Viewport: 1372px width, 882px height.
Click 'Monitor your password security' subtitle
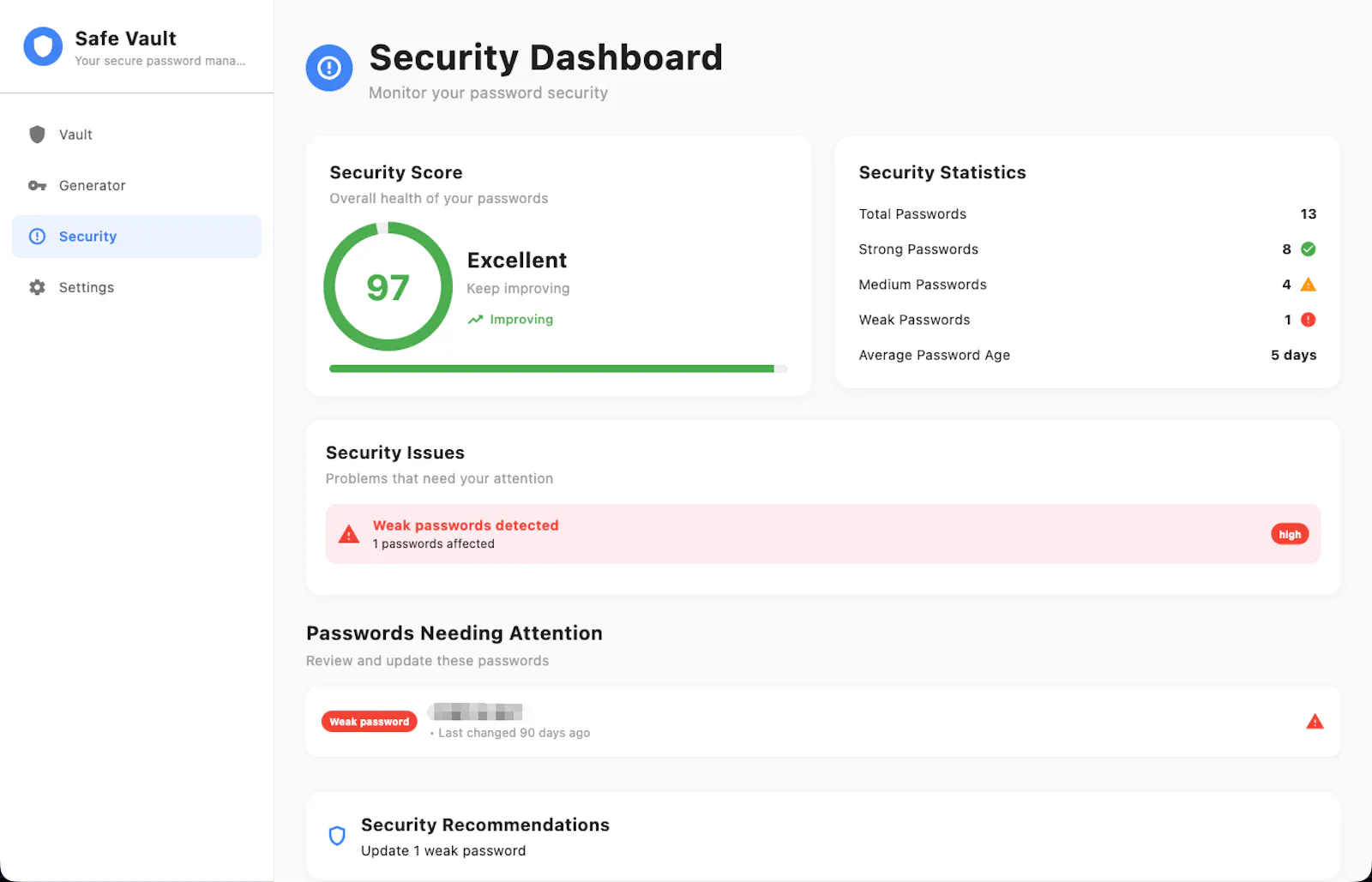[x=488, y=93]
